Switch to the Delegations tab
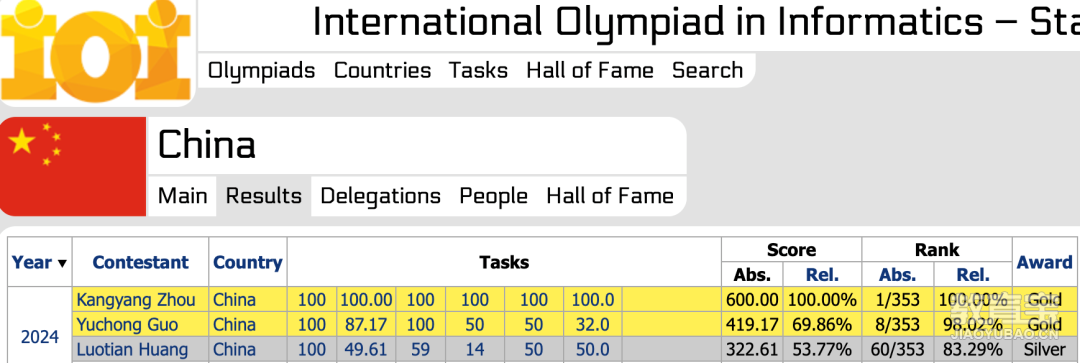 tap(381, 196)
